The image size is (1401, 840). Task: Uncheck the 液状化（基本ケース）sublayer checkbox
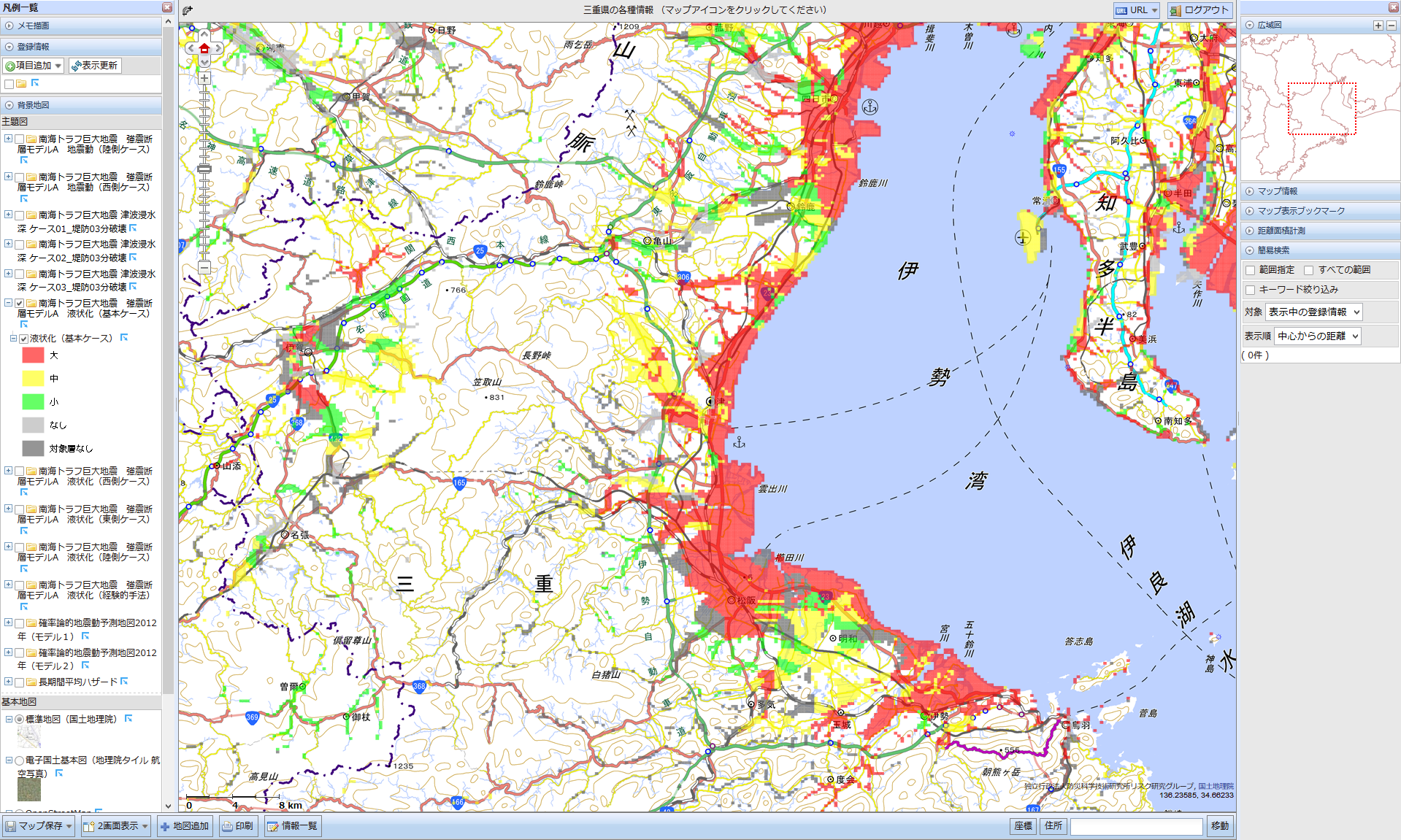click(x=24, y=339)
